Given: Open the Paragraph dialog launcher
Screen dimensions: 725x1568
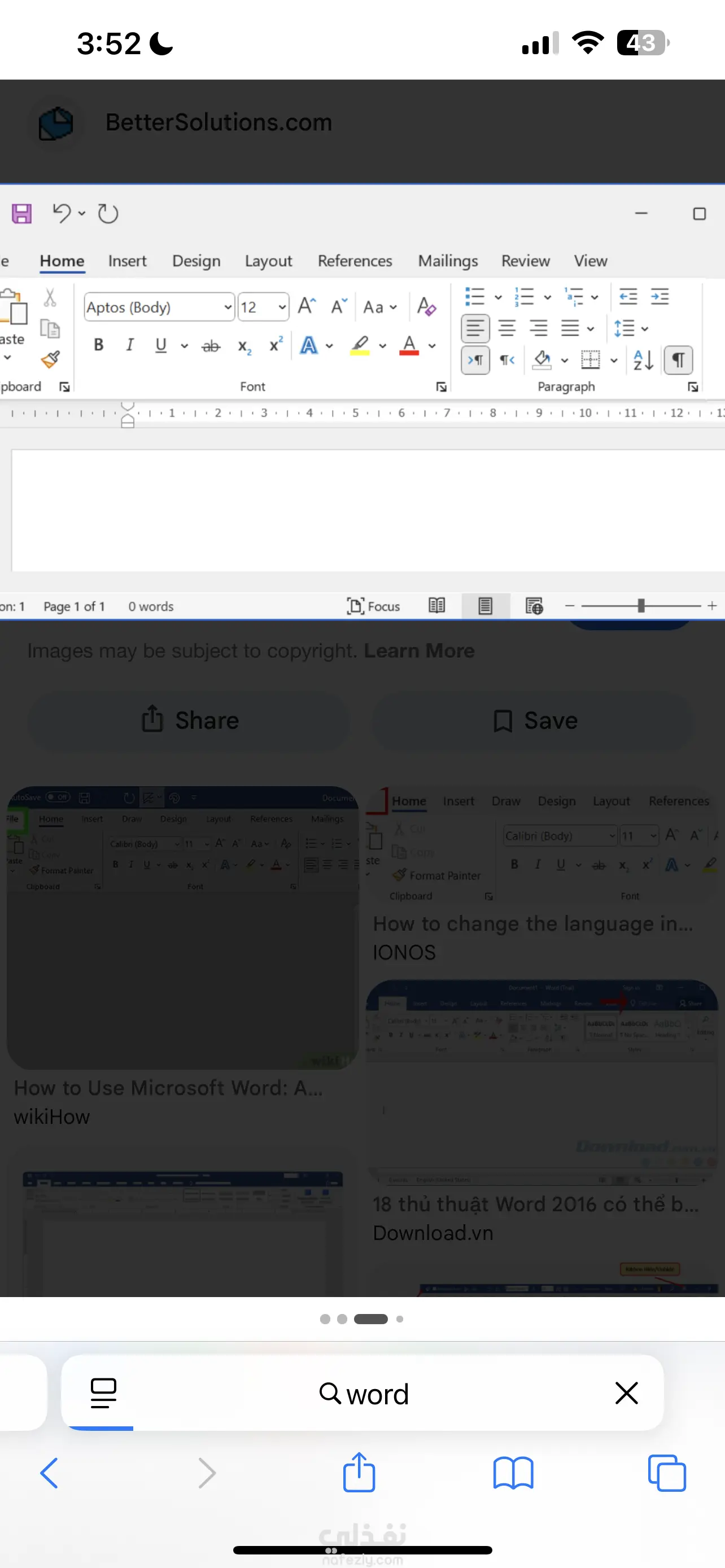Looking at the screenshot, I should point(693,387).
